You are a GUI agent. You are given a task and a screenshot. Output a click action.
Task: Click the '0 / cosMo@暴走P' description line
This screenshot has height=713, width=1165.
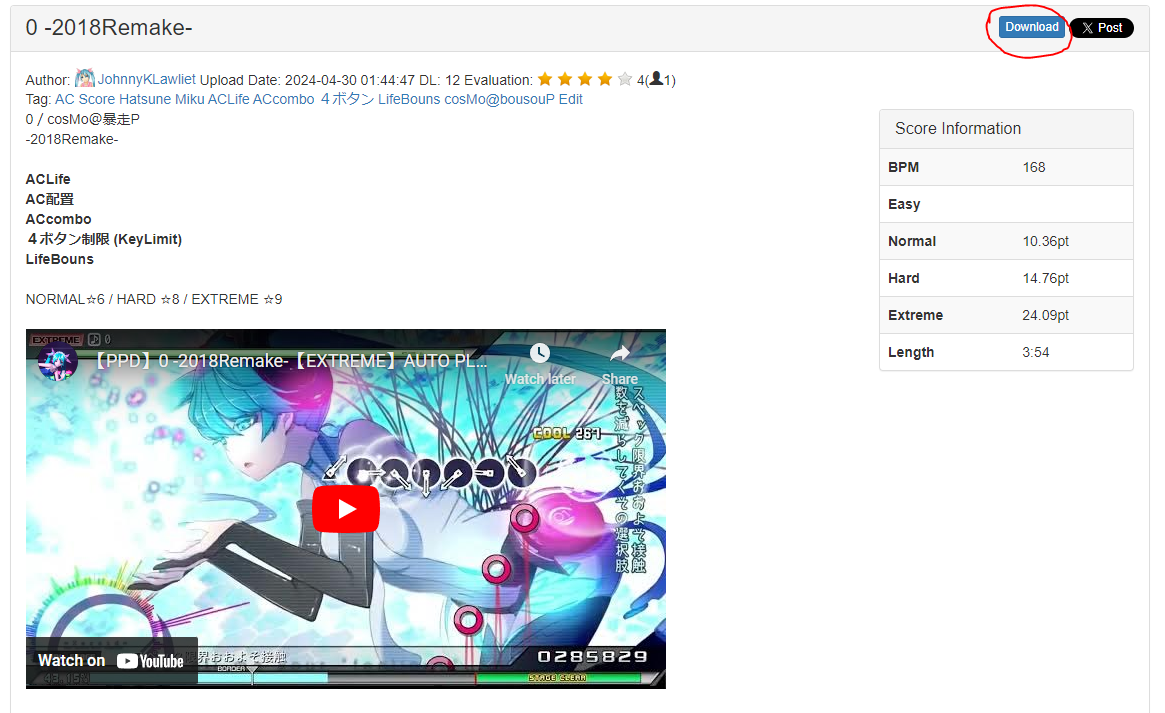(82, 119)
